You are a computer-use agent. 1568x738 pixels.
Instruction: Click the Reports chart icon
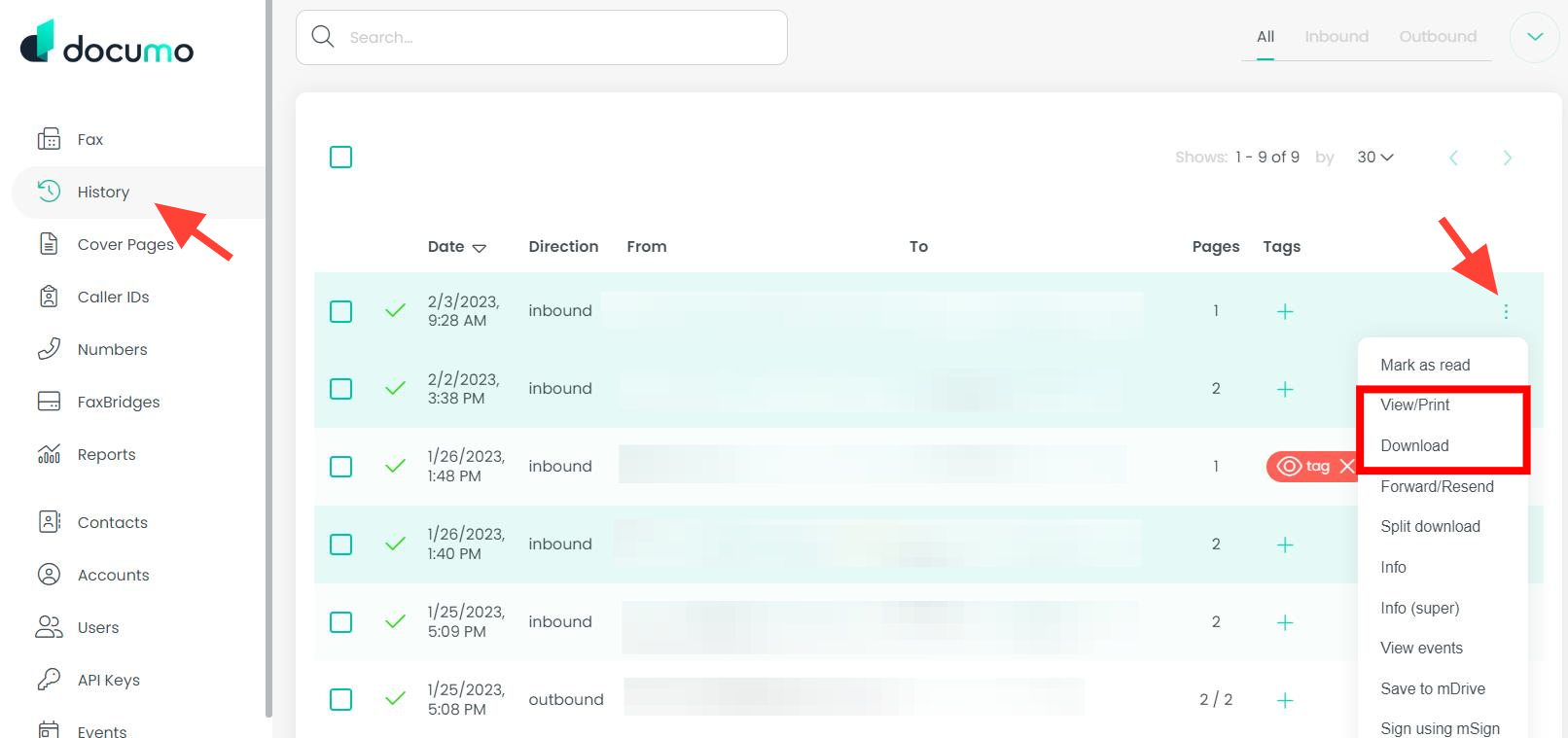pos(49,454)
